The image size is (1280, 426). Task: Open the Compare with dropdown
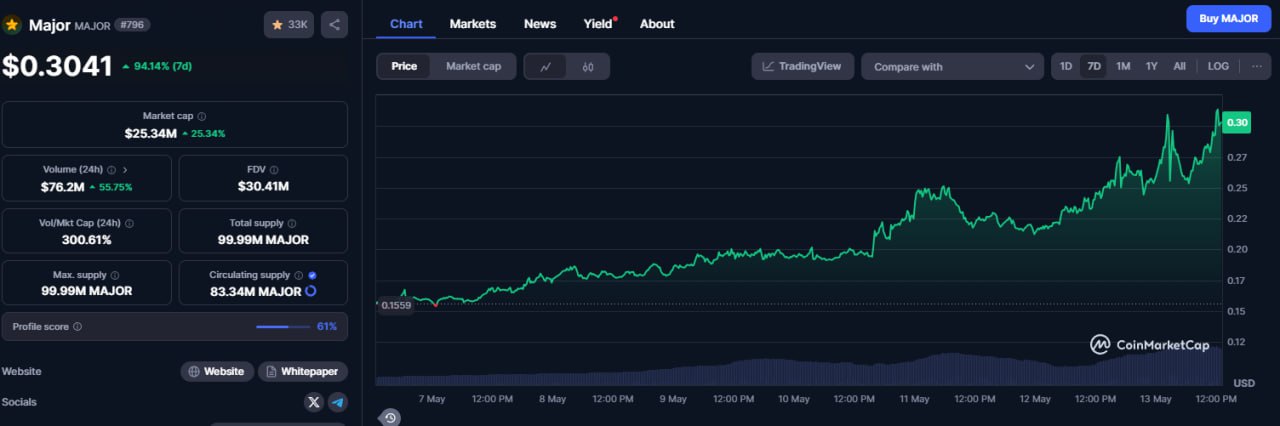tap(952, 67)
